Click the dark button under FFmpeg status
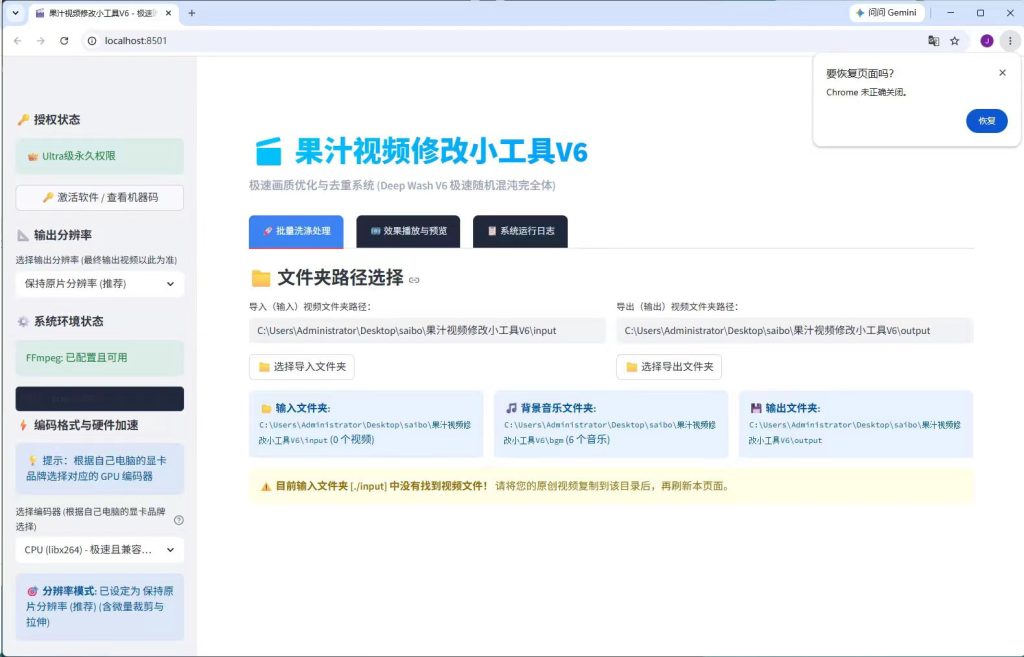The height and width of the screenshot is (657, 1024). [x=100, y=398]
